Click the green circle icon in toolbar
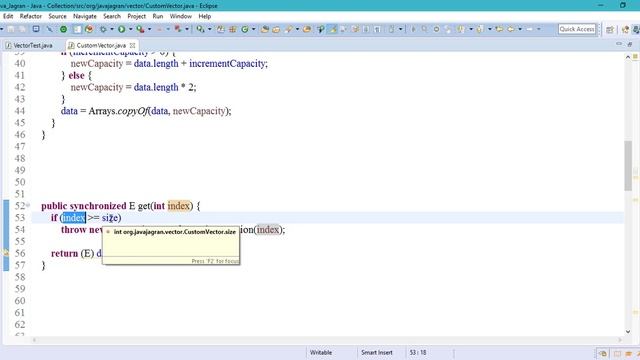Viewport: 640px width, 360px height. [63, 29]
